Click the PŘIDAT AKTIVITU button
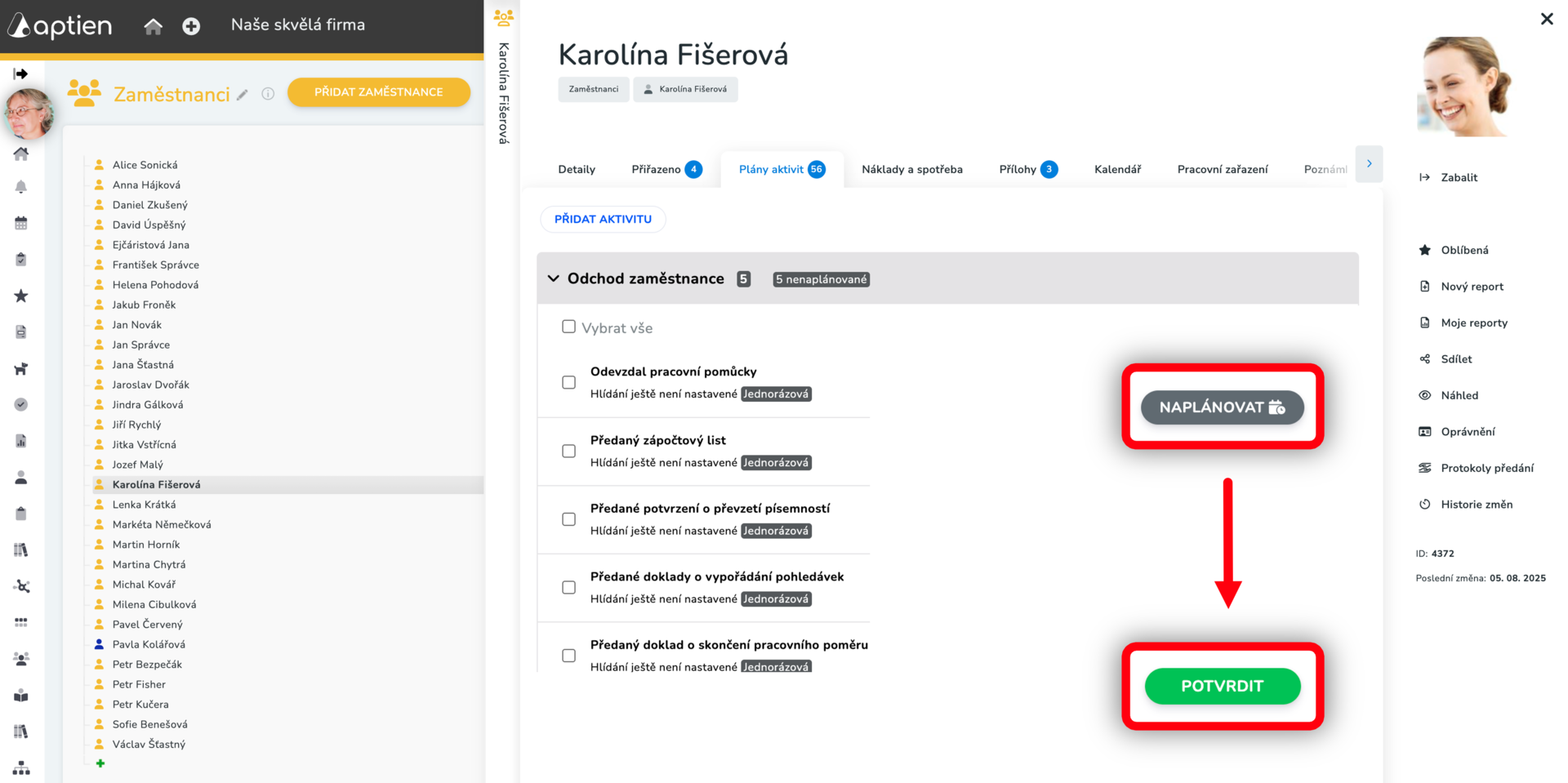 [603, 219]
